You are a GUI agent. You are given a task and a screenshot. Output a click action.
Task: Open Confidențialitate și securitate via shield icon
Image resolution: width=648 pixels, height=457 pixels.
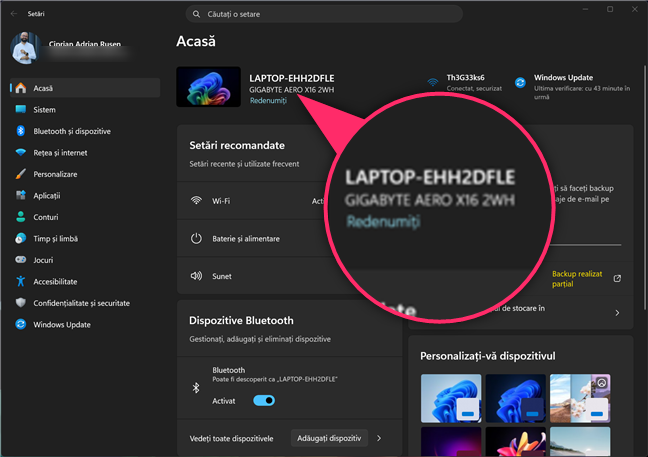pyautogui.click(x=21, y=303)
